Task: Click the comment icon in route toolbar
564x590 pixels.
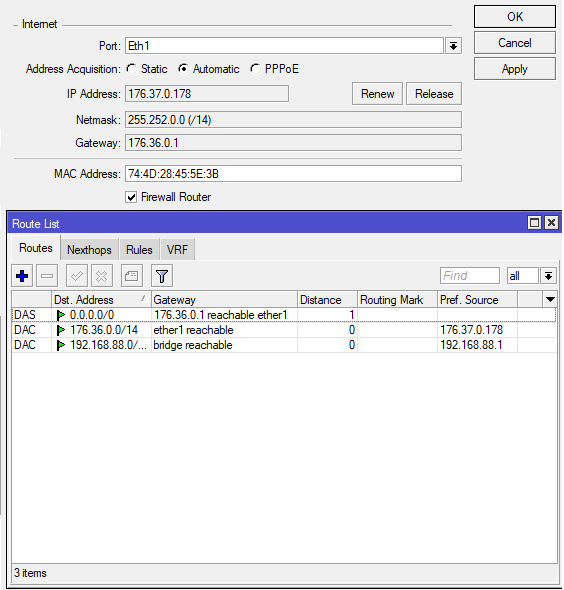Action: coord(131,276)
